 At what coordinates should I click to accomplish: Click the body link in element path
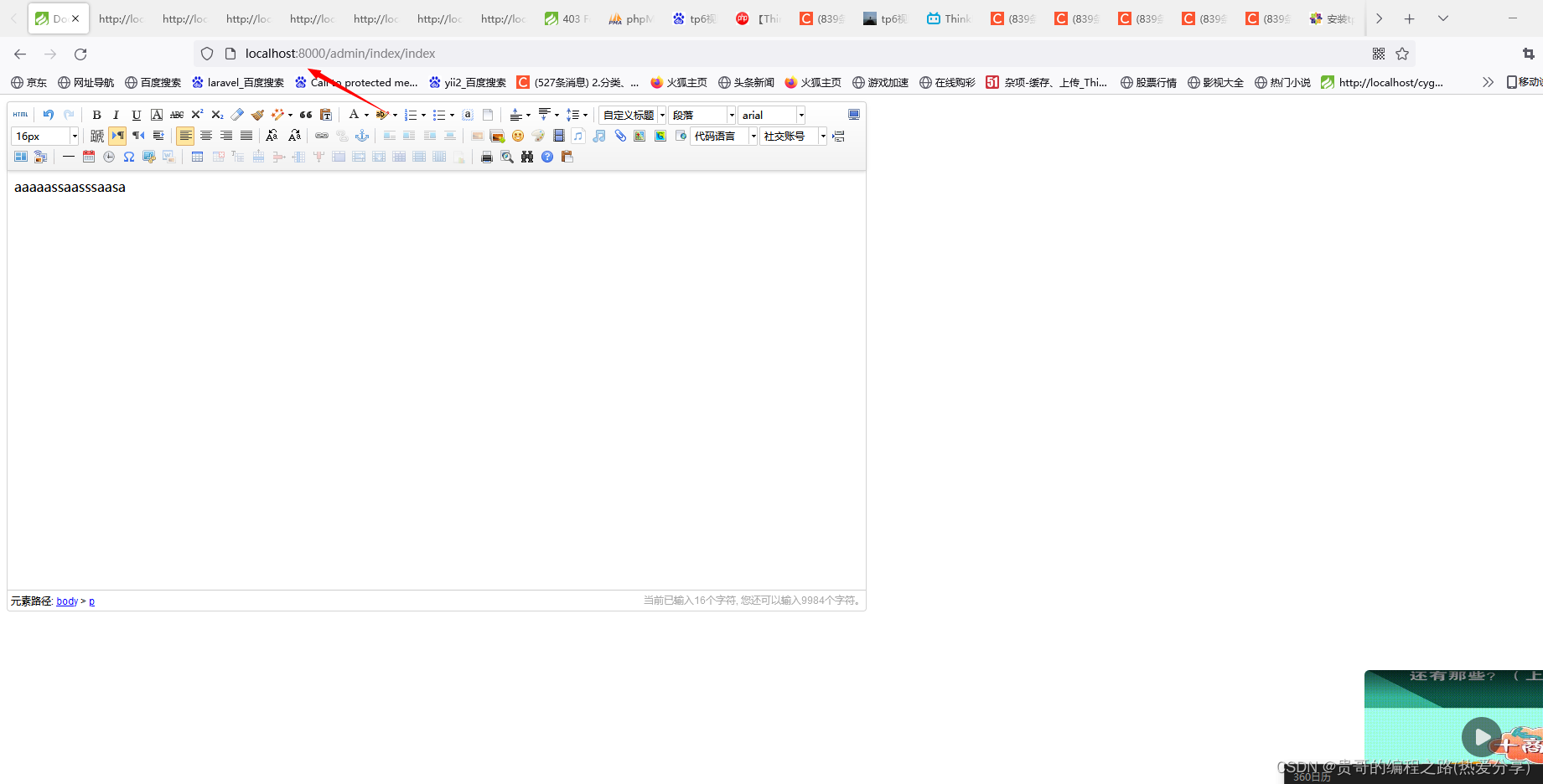click(67, 601)
